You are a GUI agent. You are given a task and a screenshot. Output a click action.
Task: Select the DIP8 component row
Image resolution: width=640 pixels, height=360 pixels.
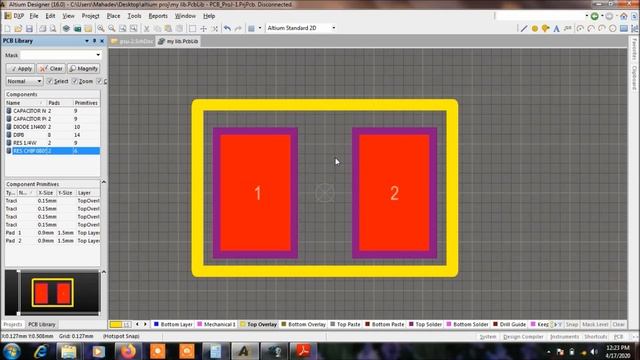pyautogui.click(x=52, y=135)
